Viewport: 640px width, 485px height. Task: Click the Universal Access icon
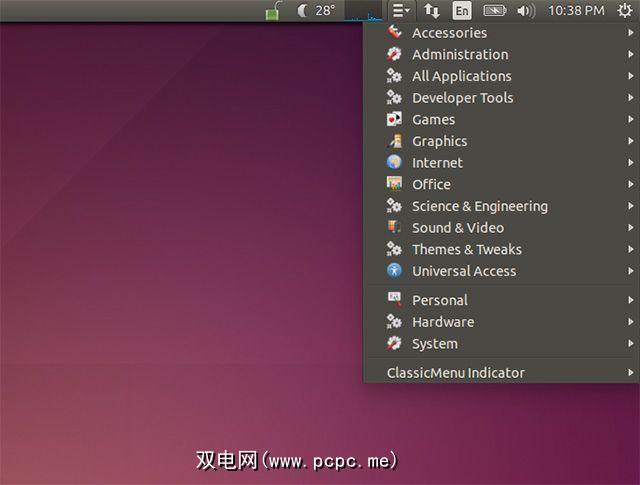point(394,271)
